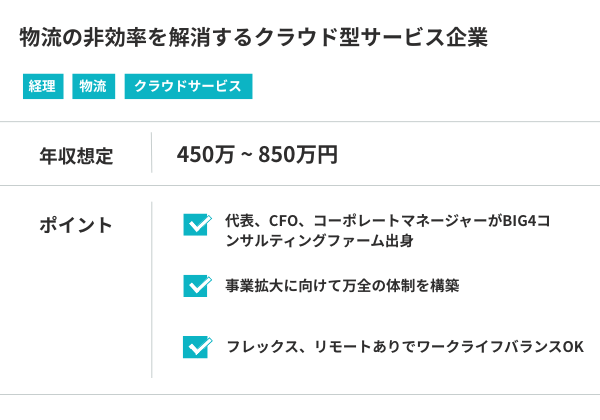
Task: Click the horizontal line under the salary row
Action: coord(300,185)
